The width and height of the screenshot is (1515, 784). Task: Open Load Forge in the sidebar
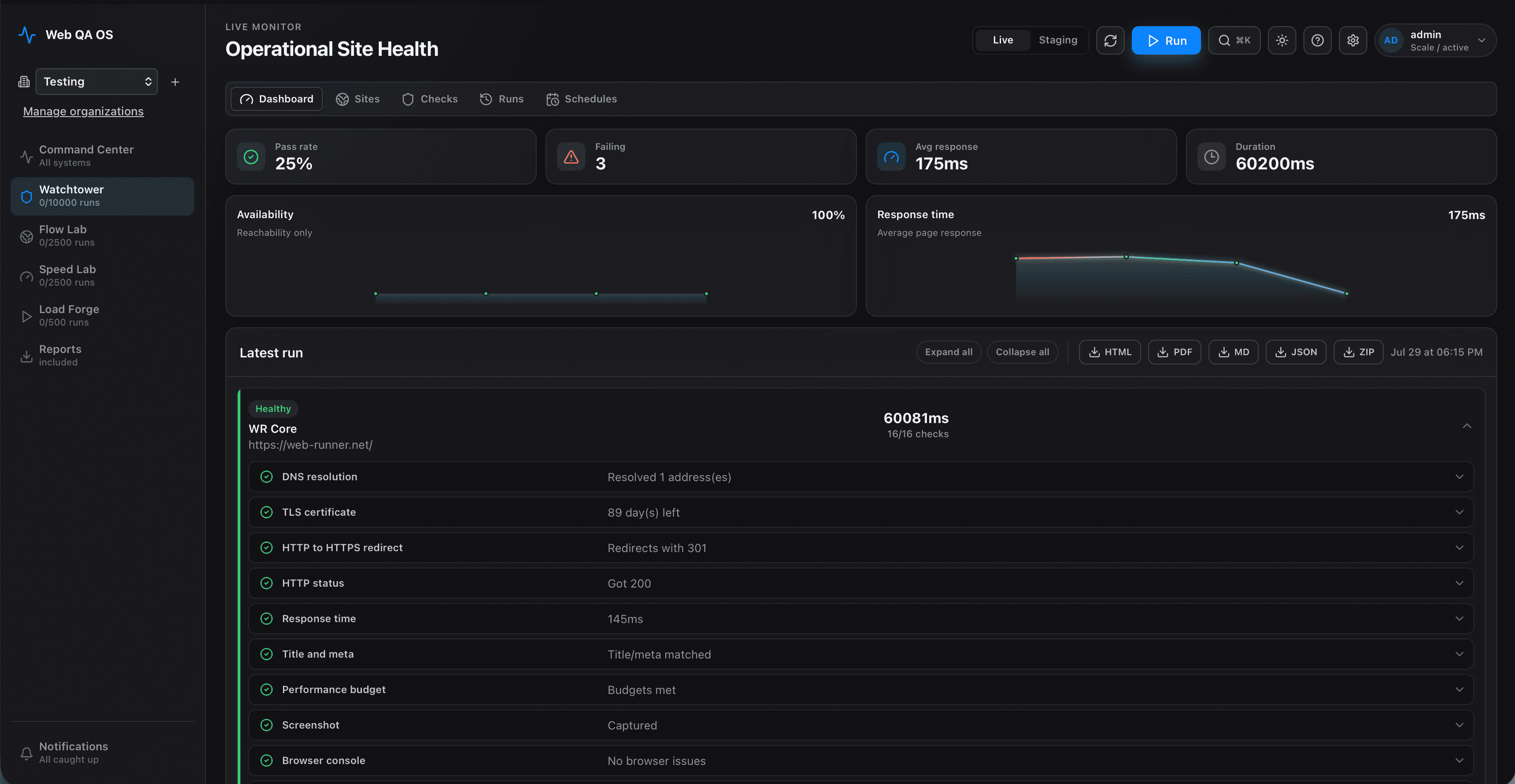pos(102,317)
